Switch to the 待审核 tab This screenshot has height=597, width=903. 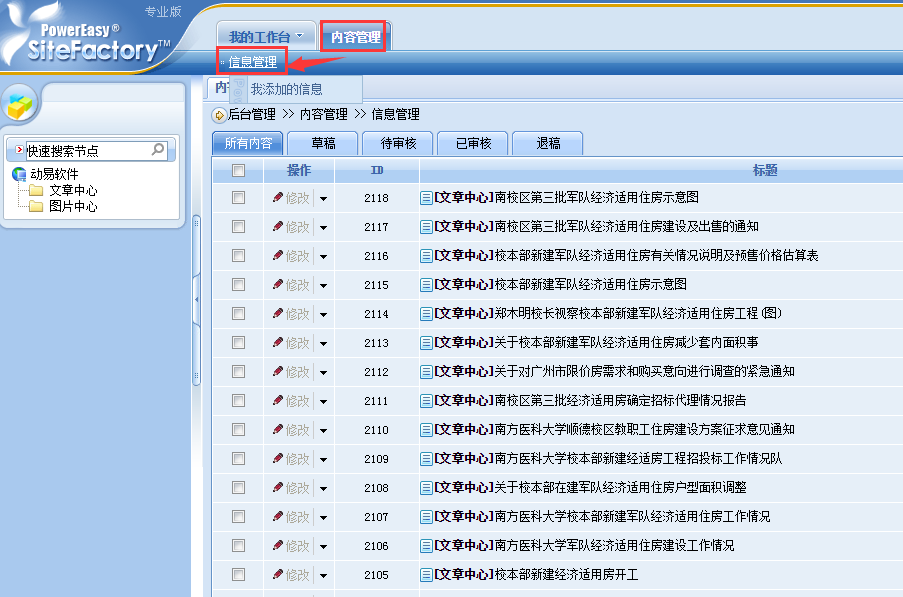(x=398, y=143)
